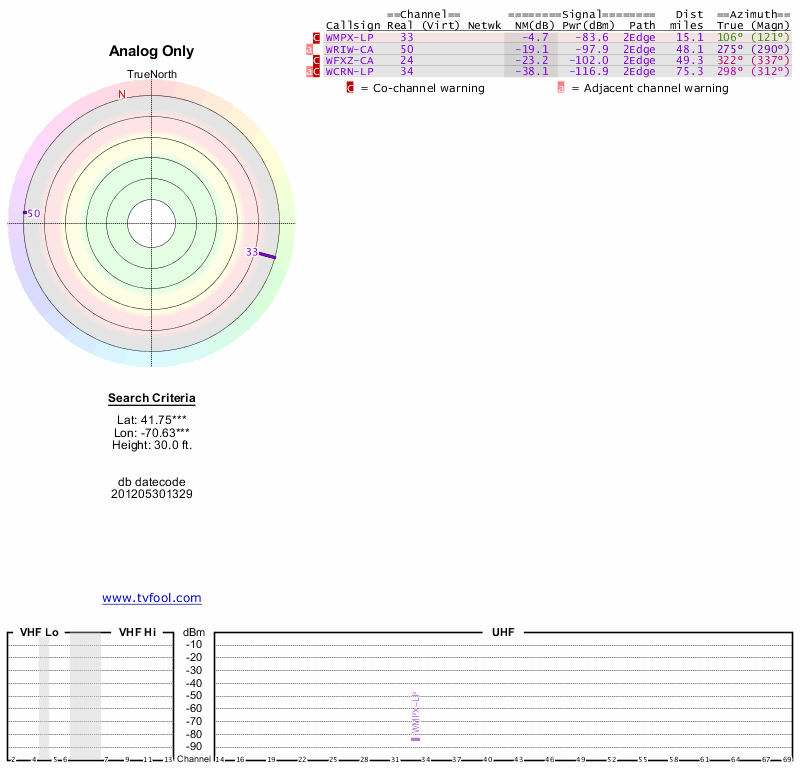The height and width of the screenshot is (768, 800).
Task: Click the adjacent channel warning icon beside WRIW-CA
Action: point(310,49)
